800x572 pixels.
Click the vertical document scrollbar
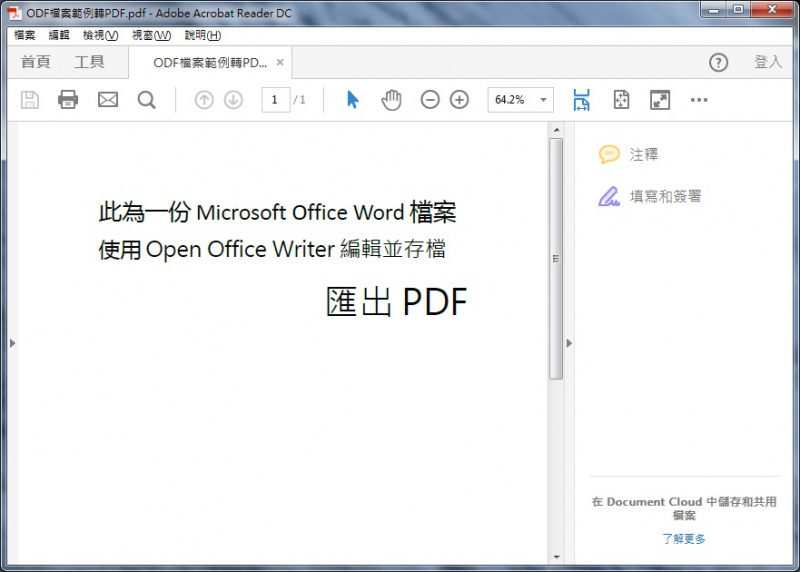tap(556, 260)
